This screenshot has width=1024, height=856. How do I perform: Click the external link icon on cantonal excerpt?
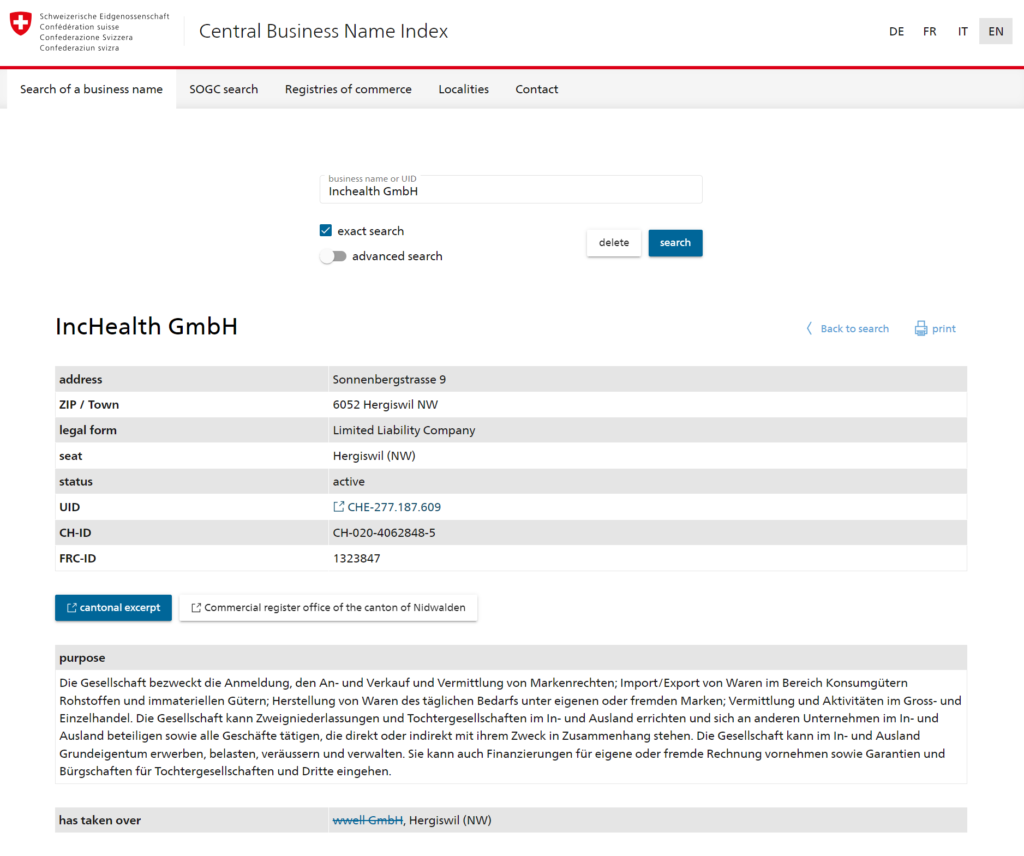[72, 608]
